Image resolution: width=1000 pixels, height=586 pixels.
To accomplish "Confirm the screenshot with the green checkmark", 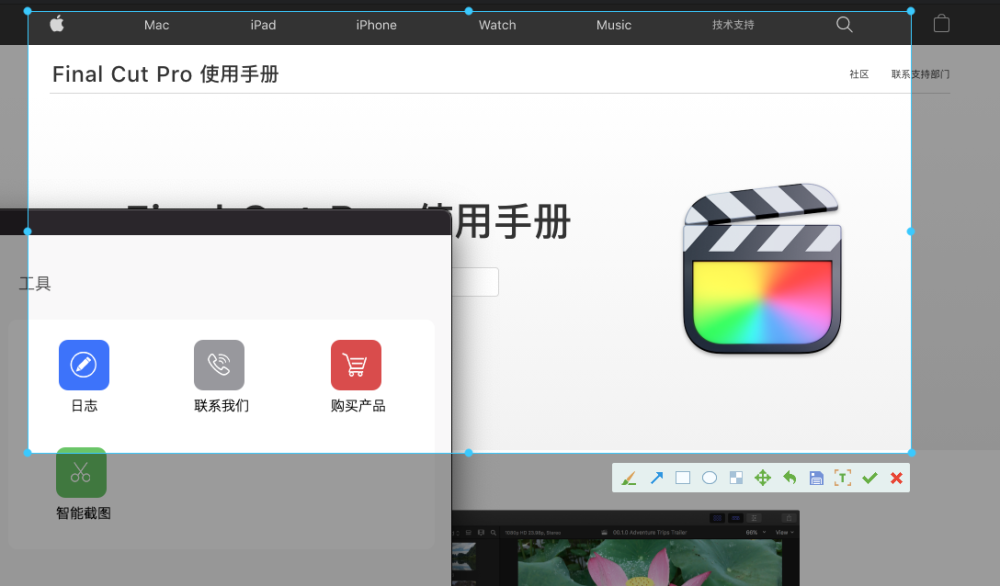I will 870,478.
